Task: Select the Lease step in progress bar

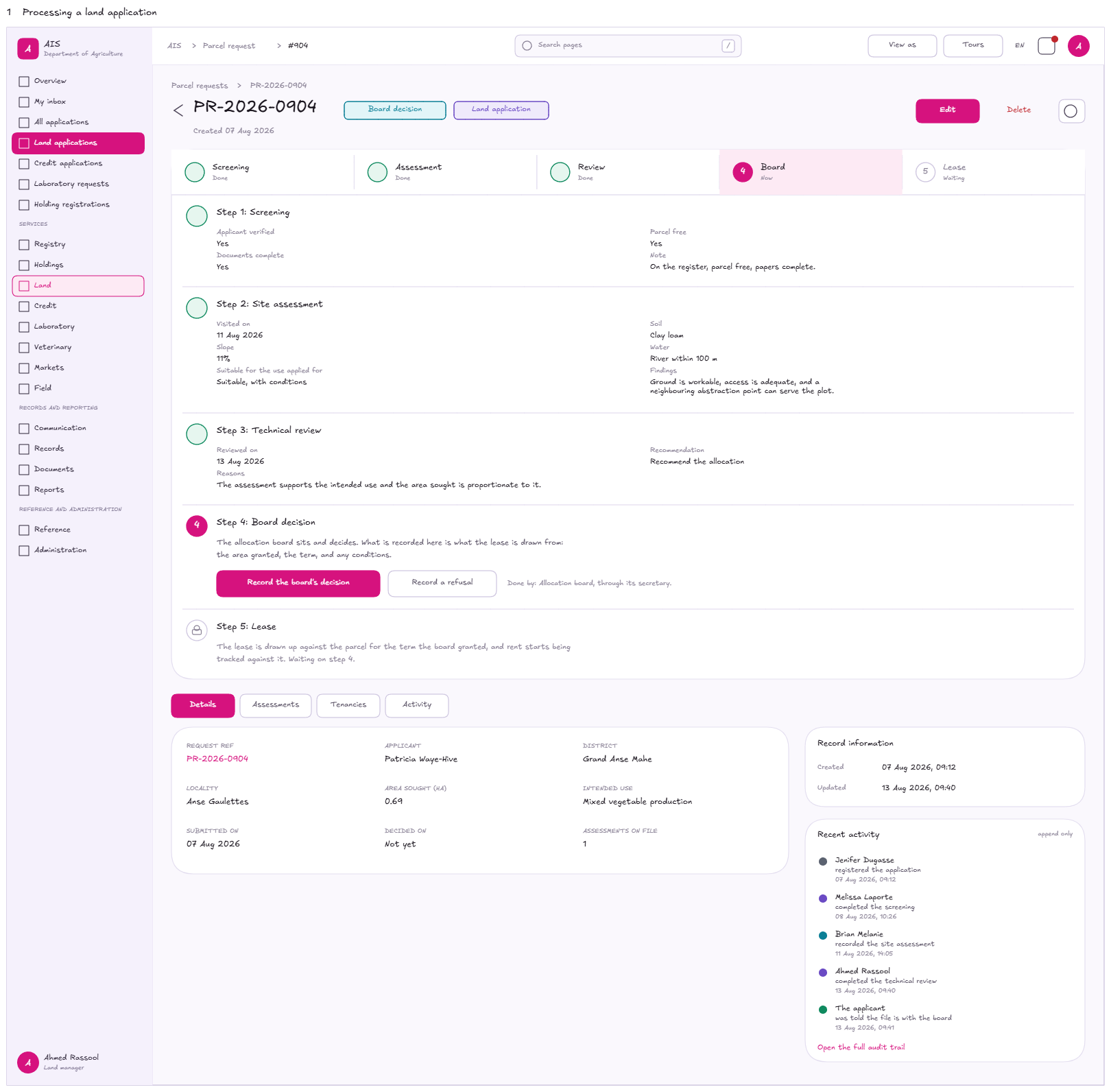Action: pyautogui.click(x=994, y=171)
